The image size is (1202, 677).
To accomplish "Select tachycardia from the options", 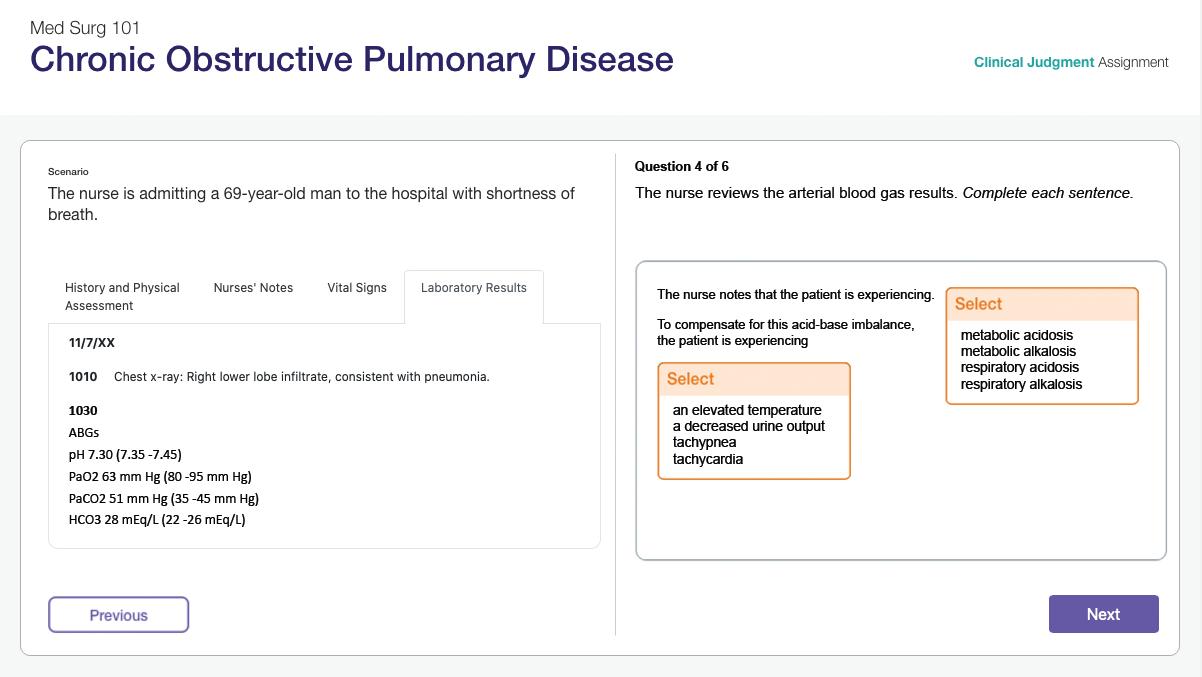I will click(x=707, y=459).
